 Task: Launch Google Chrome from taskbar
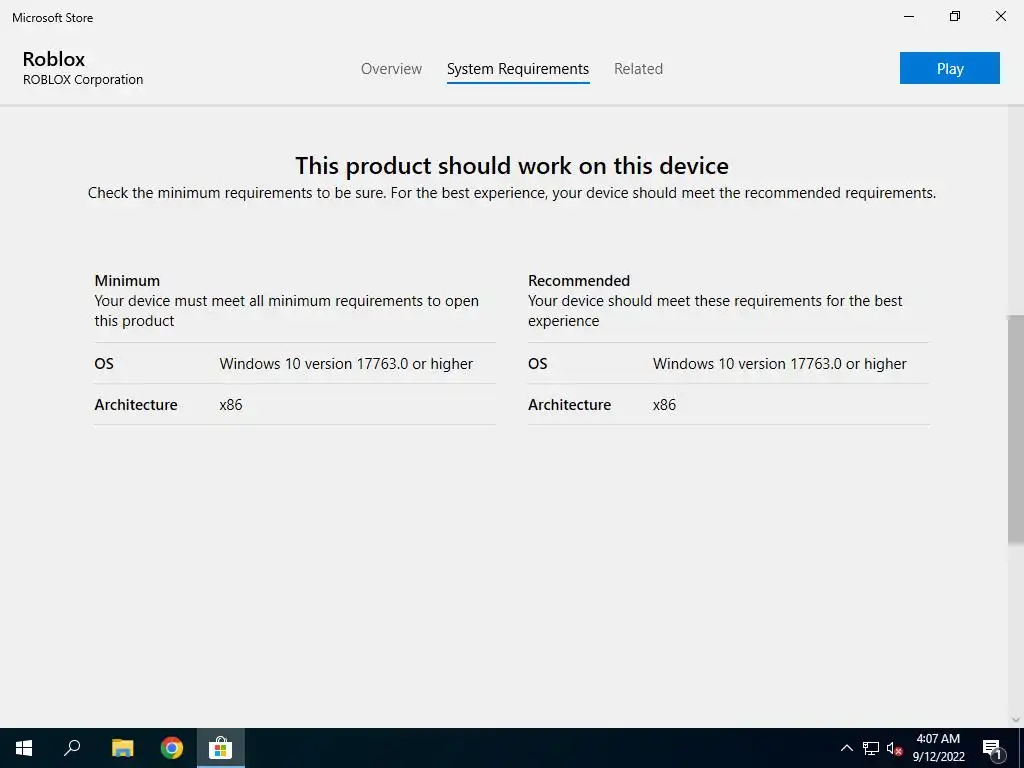tap(172, 748)
